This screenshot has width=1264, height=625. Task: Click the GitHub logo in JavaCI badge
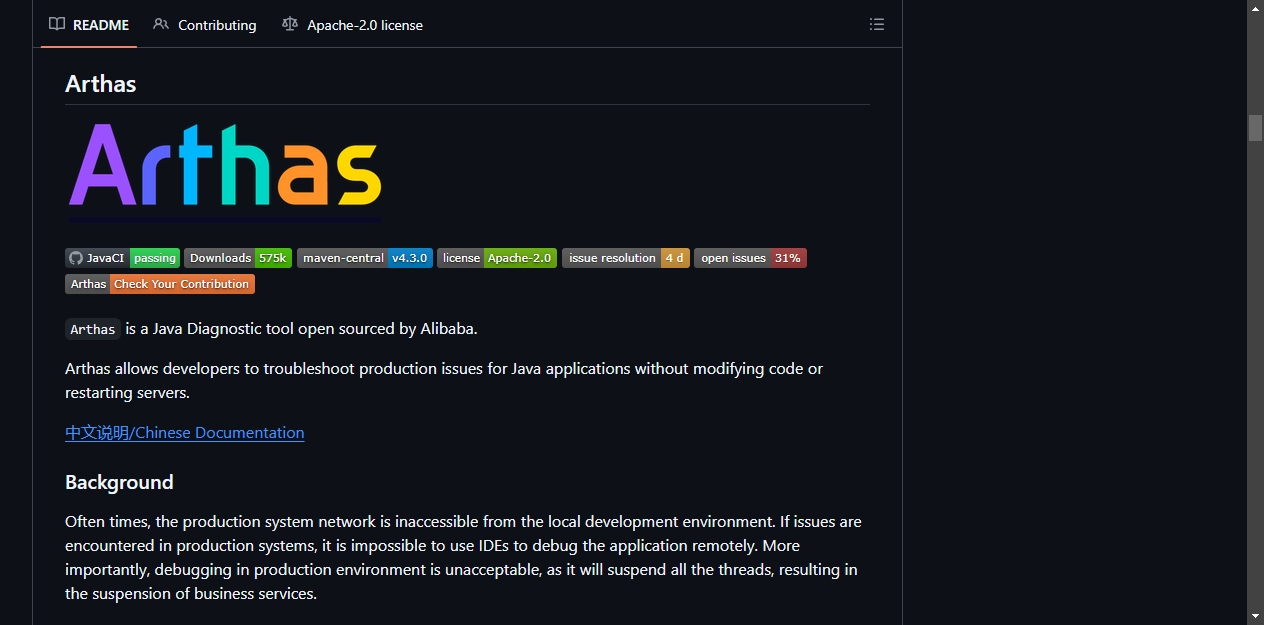[75, 258]
